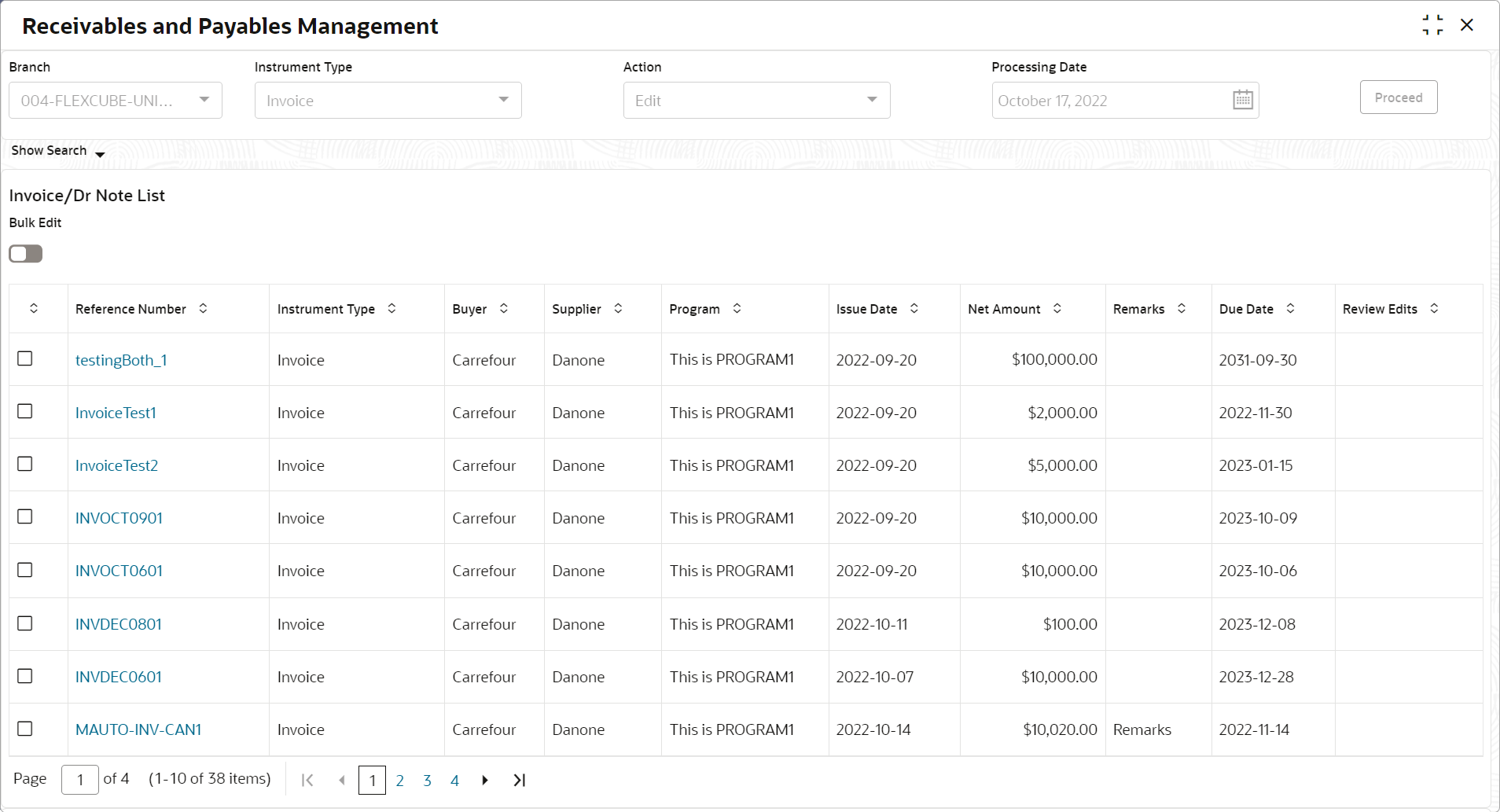The width and height of the screenshot is (1500, 812).
Task: Jump to the last page of results
Action: pos(519,780)
